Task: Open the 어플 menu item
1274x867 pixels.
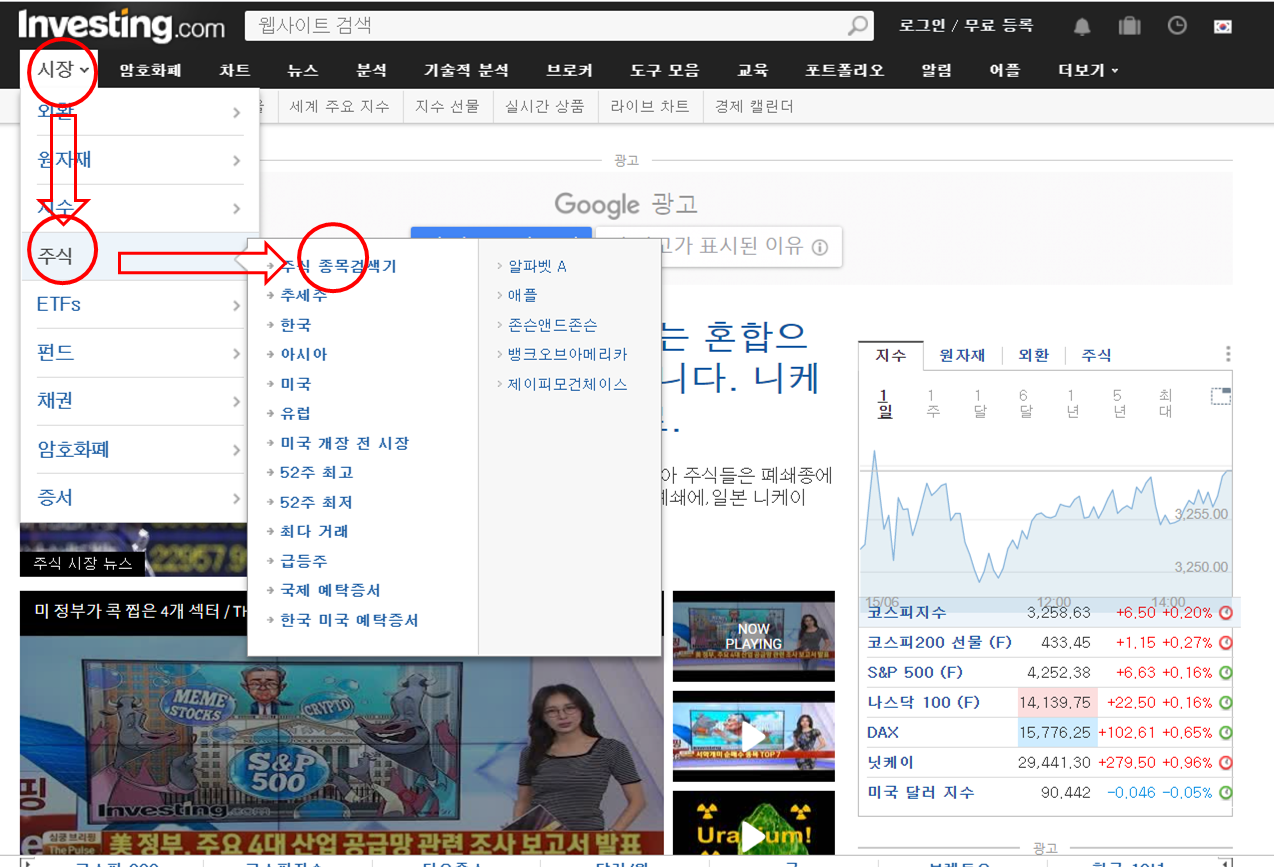Action: pos(1005,70)
